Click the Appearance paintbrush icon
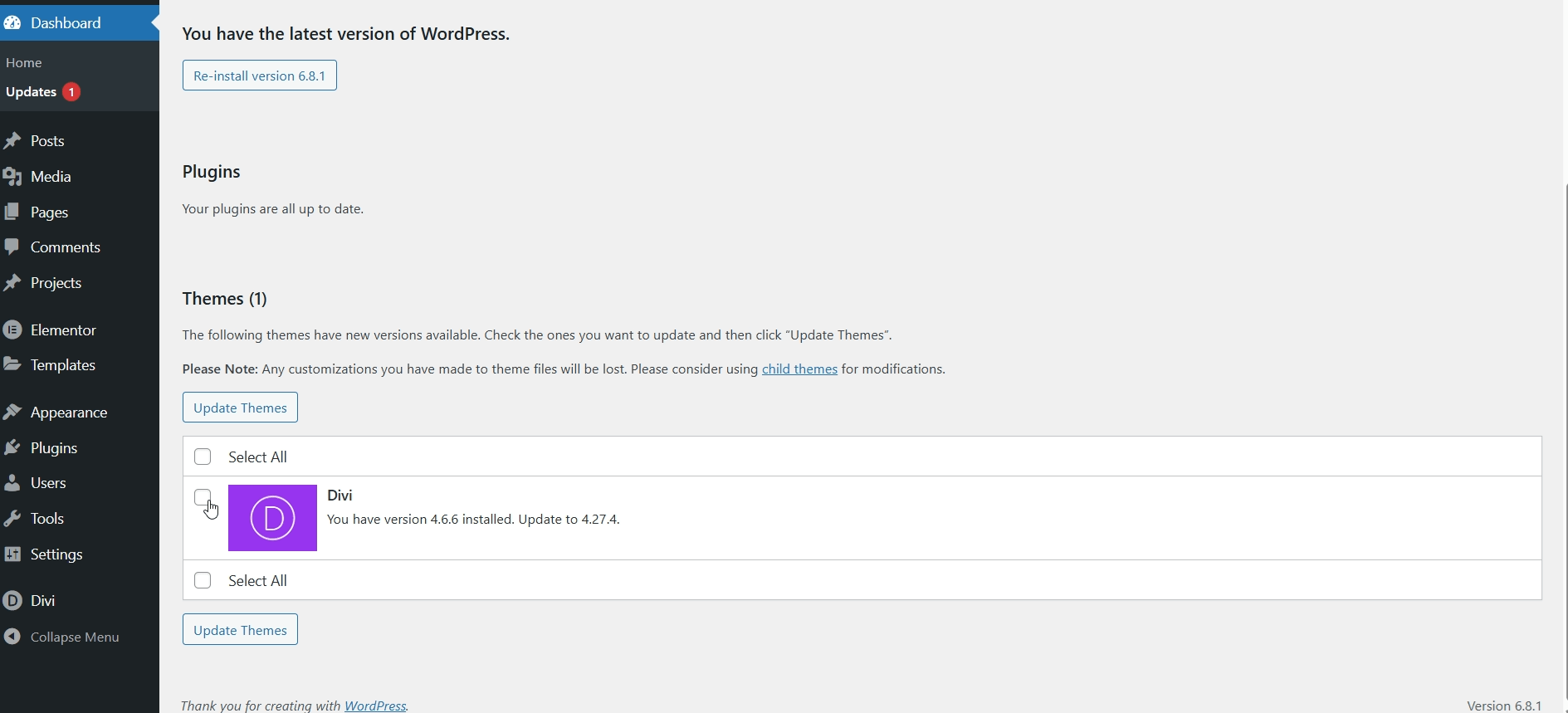Image resolution: width=1568 pixels, height=713 pixels. (12, 413)
